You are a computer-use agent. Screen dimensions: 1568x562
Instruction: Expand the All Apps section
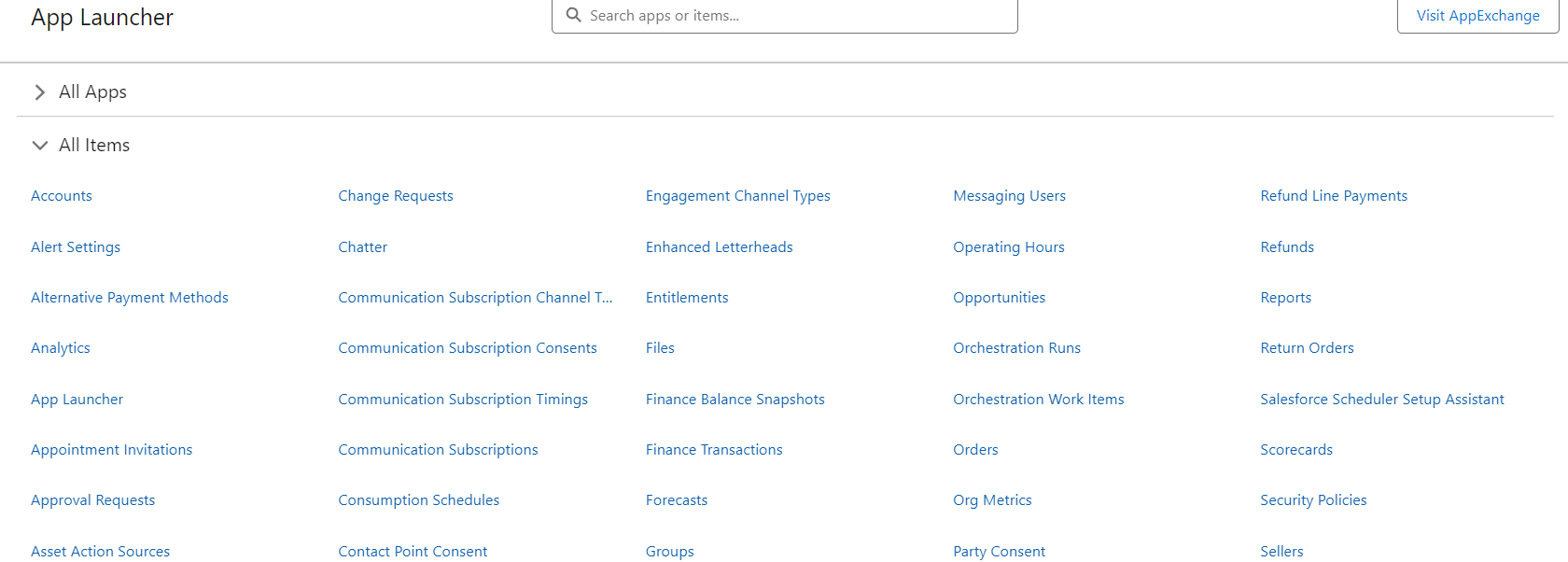pos(39,92)
